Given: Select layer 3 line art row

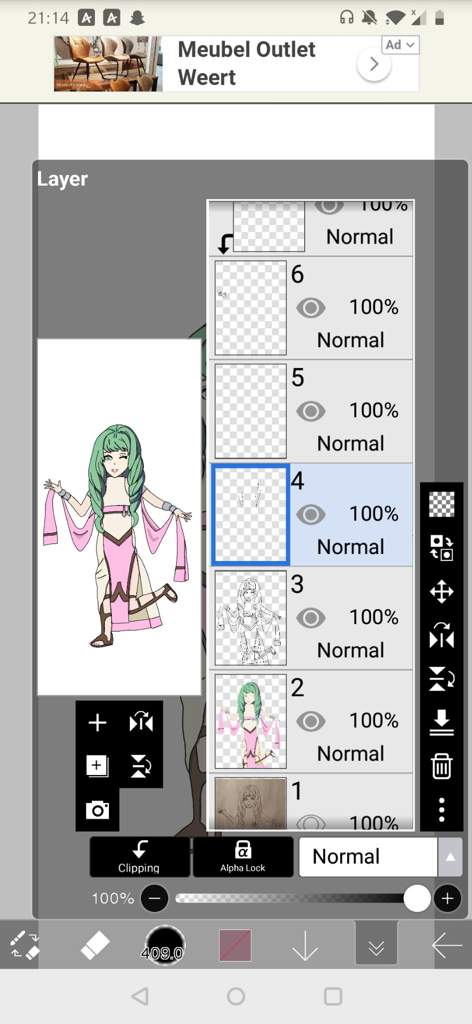Looking at the screenshot, I should [311, 618].
